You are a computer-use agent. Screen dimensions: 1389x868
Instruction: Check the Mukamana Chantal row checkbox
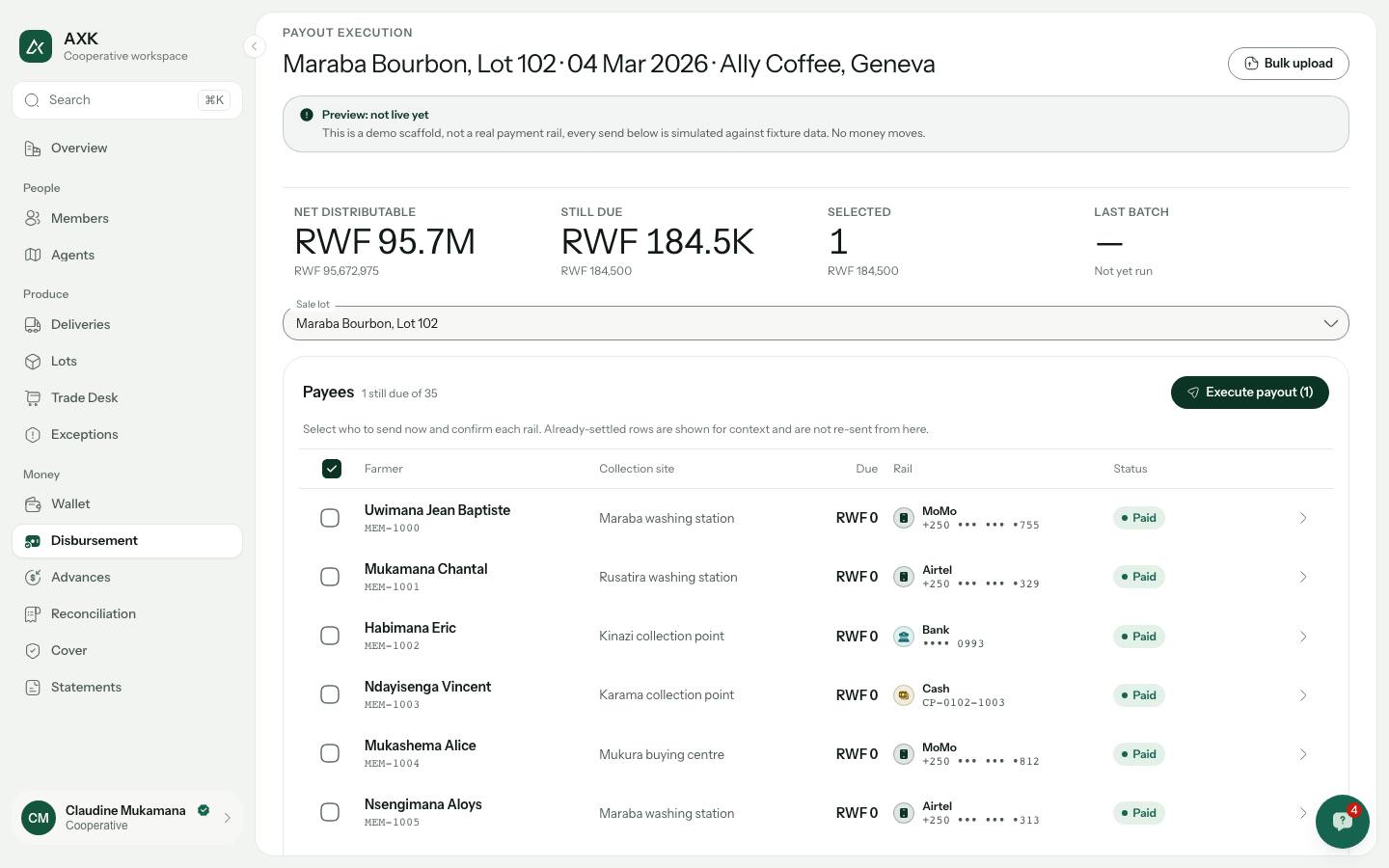pyautogui.click(x=330, y=577)
